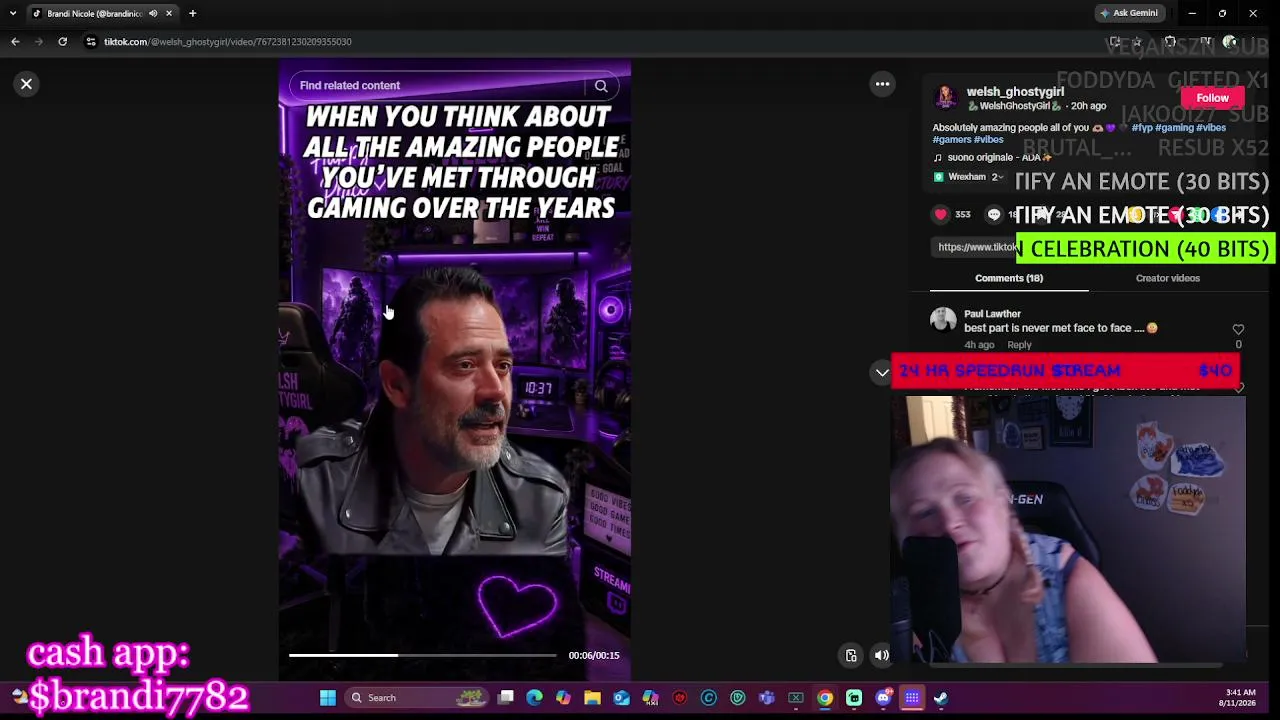Mute the Brandi Nicole browser tab audio

(x=153, y=14)
